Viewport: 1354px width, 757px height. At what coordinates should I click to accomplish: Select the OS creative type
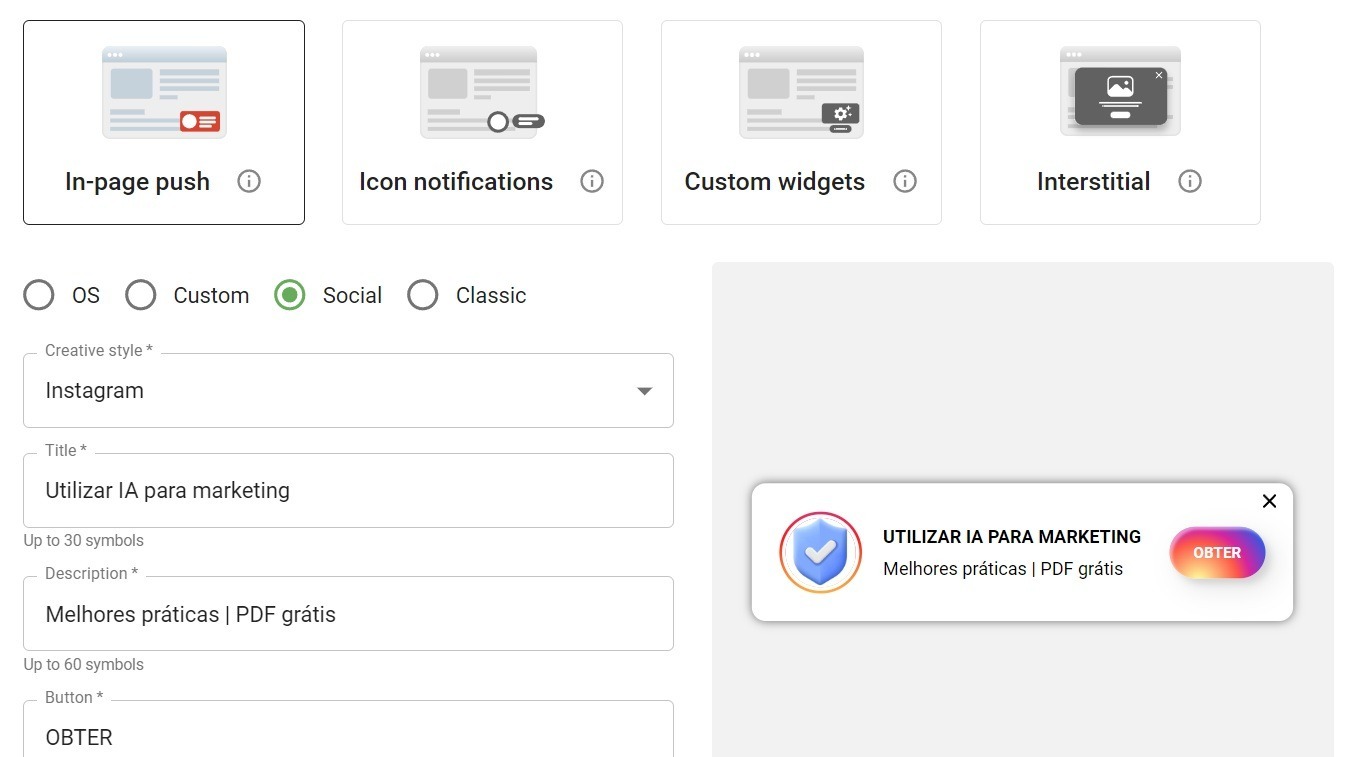(x=38, y=295)
